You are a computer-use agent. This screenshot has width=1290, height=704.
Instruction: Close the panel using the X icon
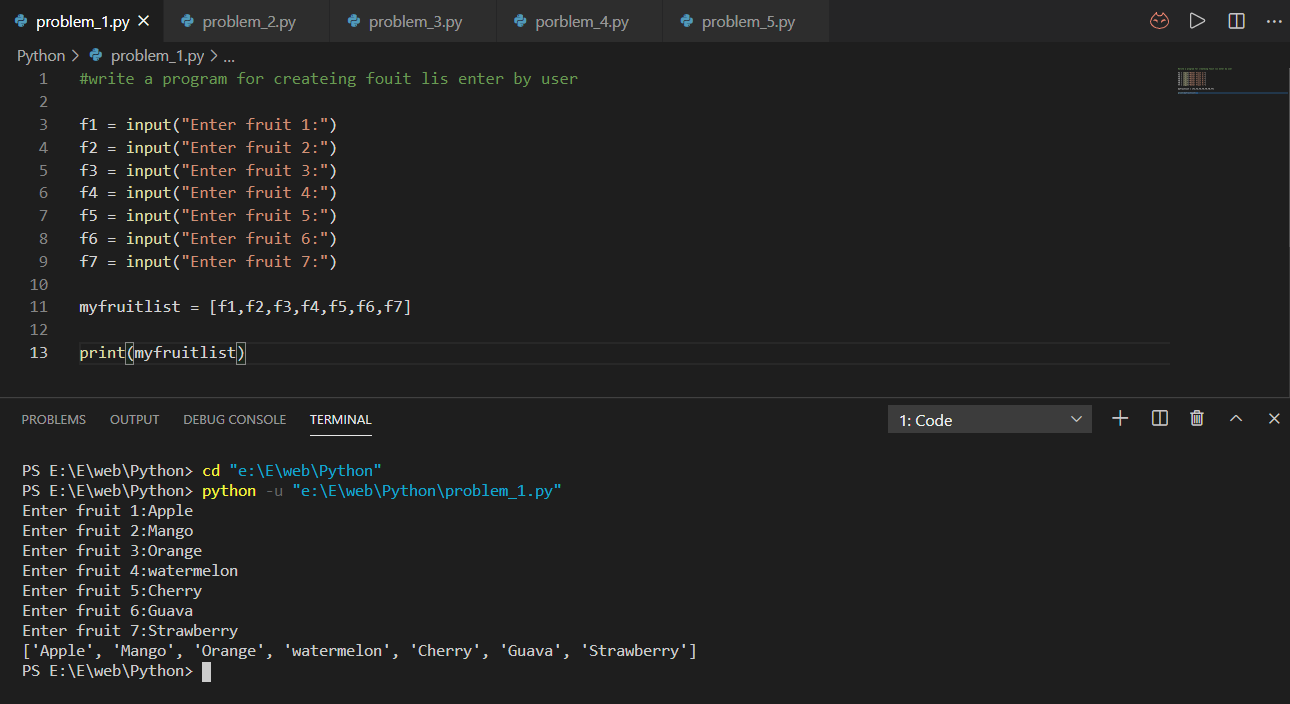[1274, 419]
